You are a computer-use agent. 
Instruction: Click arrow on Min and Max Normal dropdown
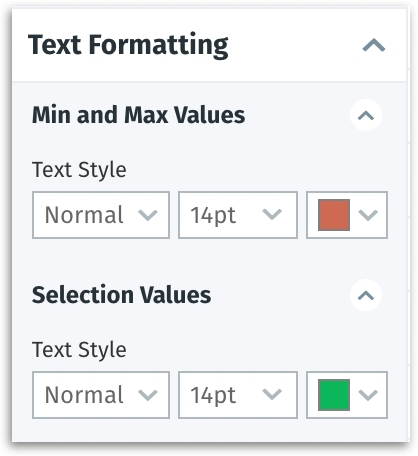148,215
